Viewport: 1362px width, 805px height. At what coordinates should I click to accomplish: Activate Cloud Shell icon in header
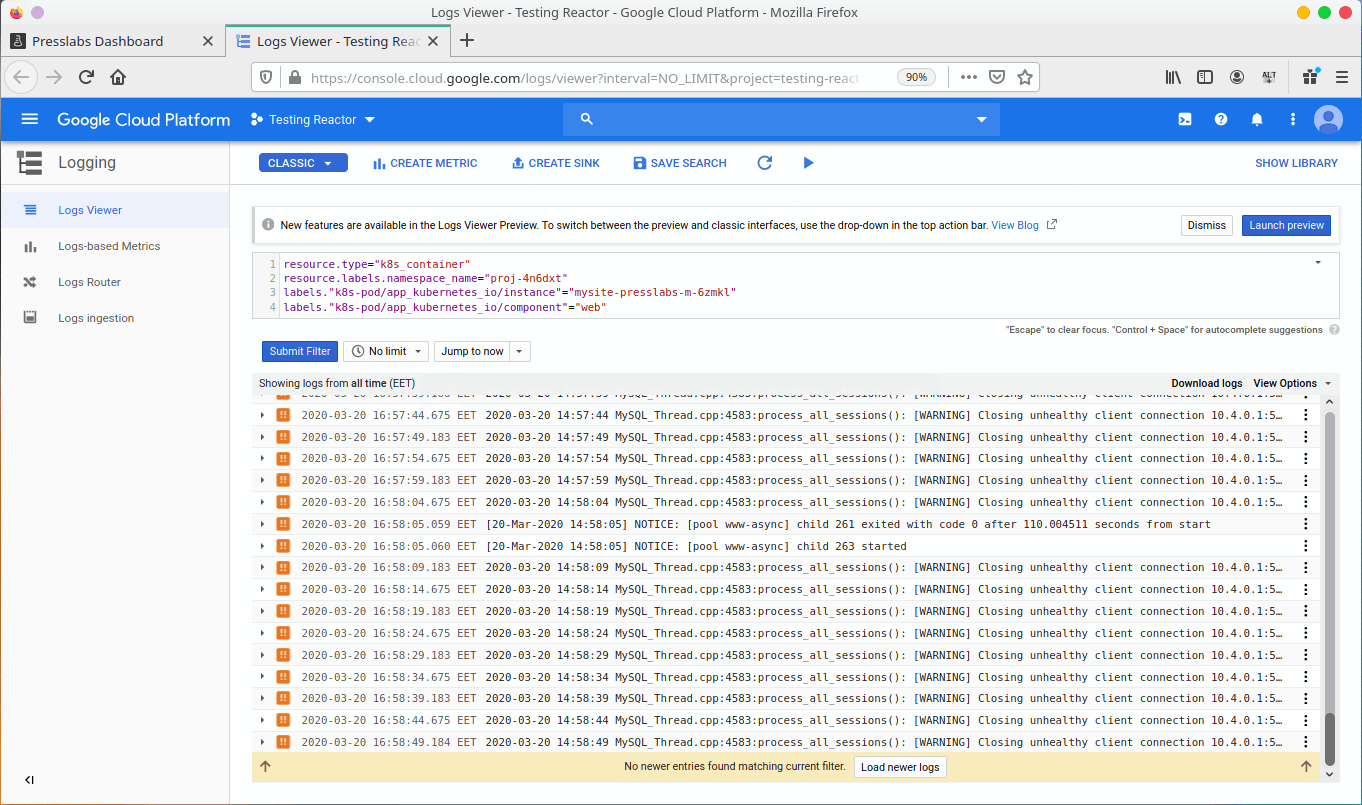point(1185,119)
